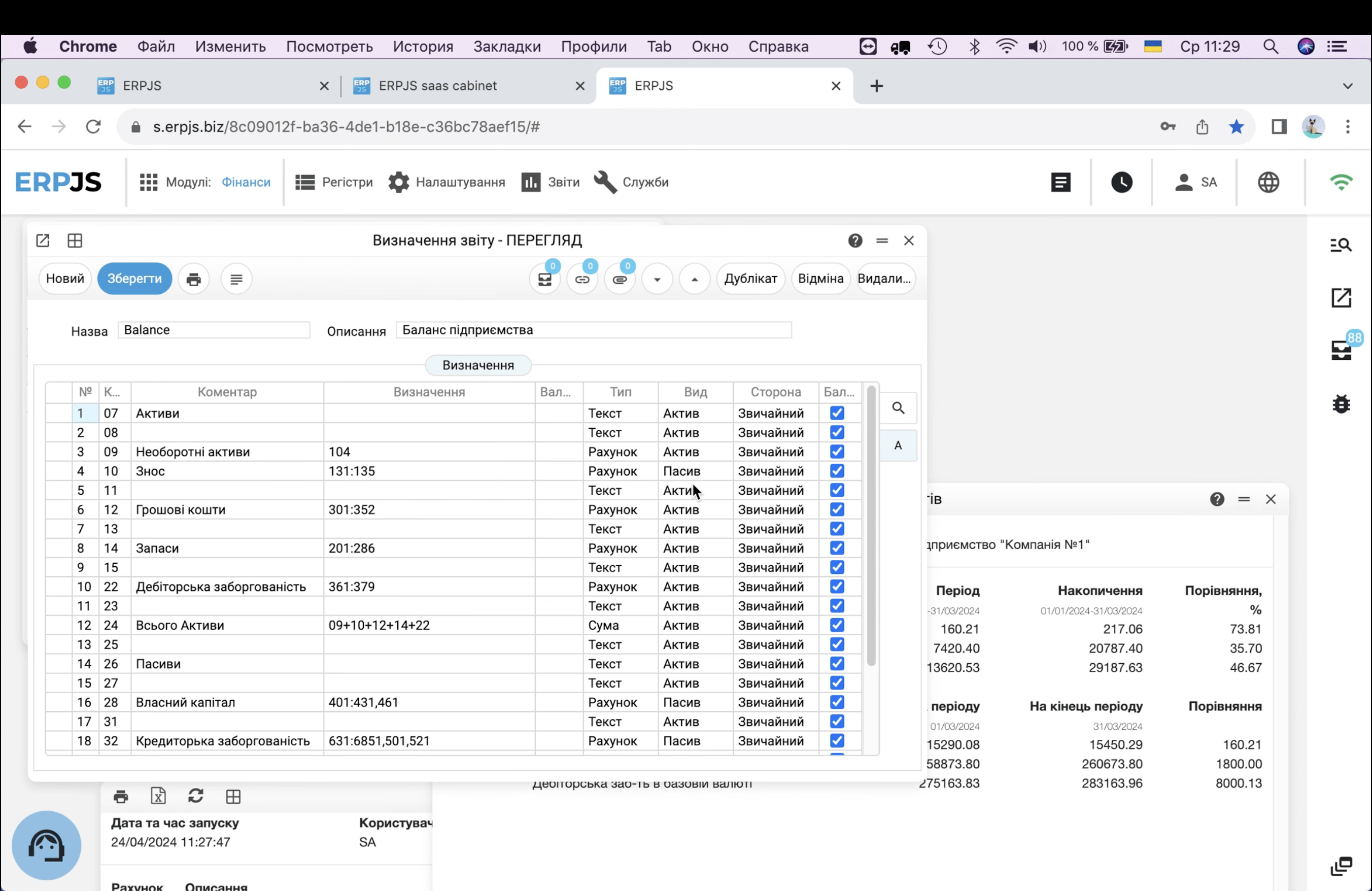Uncheck balance checkbox for Активи row
The height and width of the screenshot is (891, 1372).
point(837,413)
